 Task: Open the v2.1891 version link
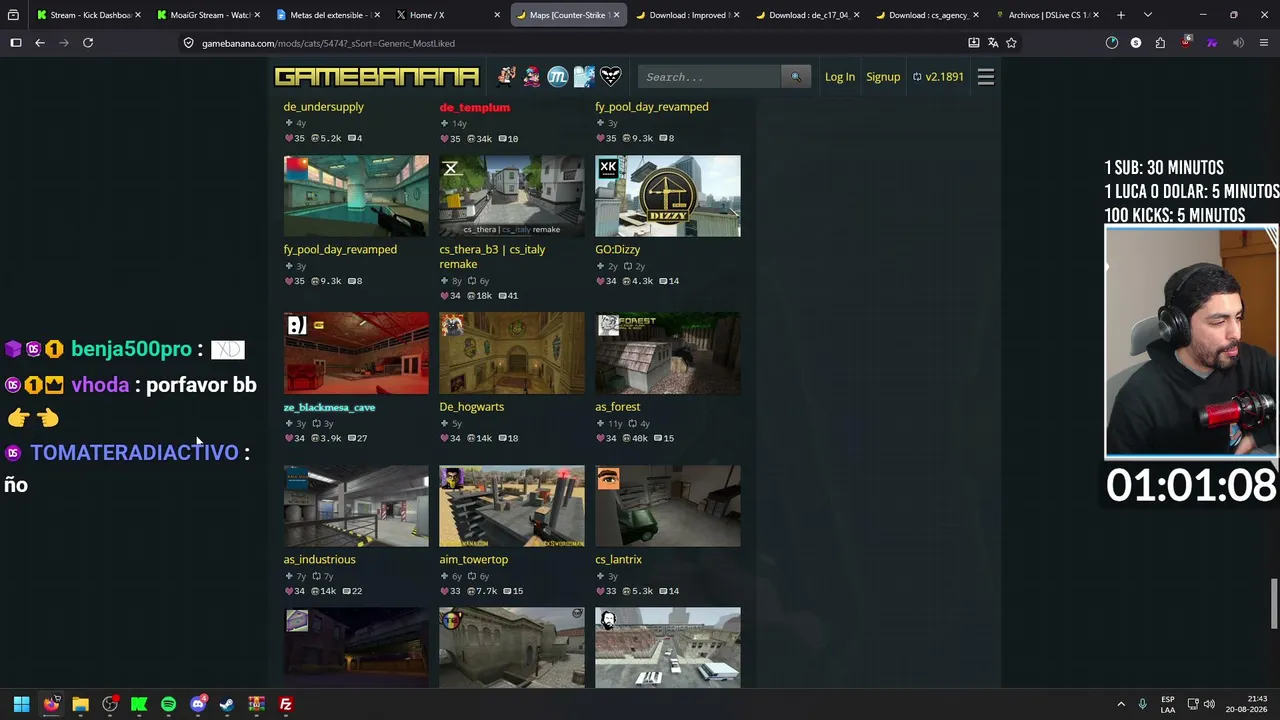(x=938, y=77)
